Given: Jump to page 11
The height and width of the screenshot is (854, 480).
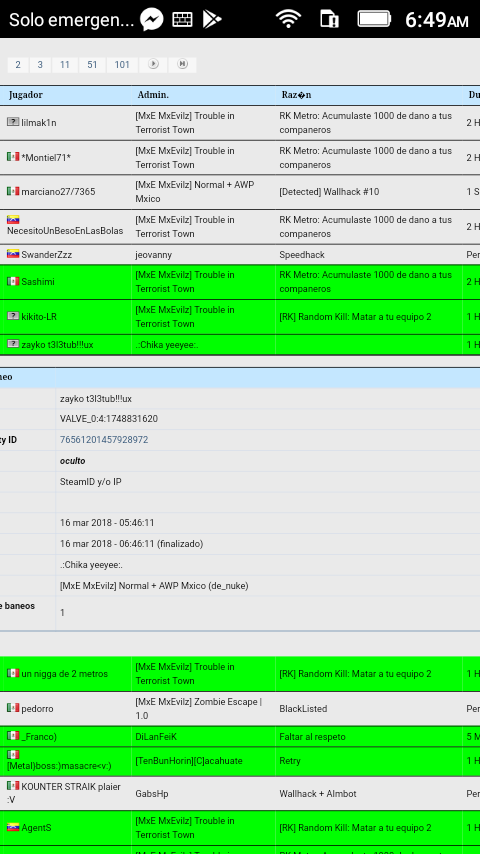Looking at the screenshot, I should click(x=65, y=65).
